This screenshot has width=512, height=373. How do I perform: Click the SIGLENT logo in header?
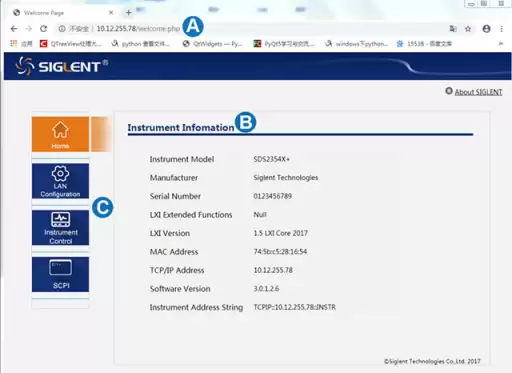pyautogui.click(x=62, y=66)
